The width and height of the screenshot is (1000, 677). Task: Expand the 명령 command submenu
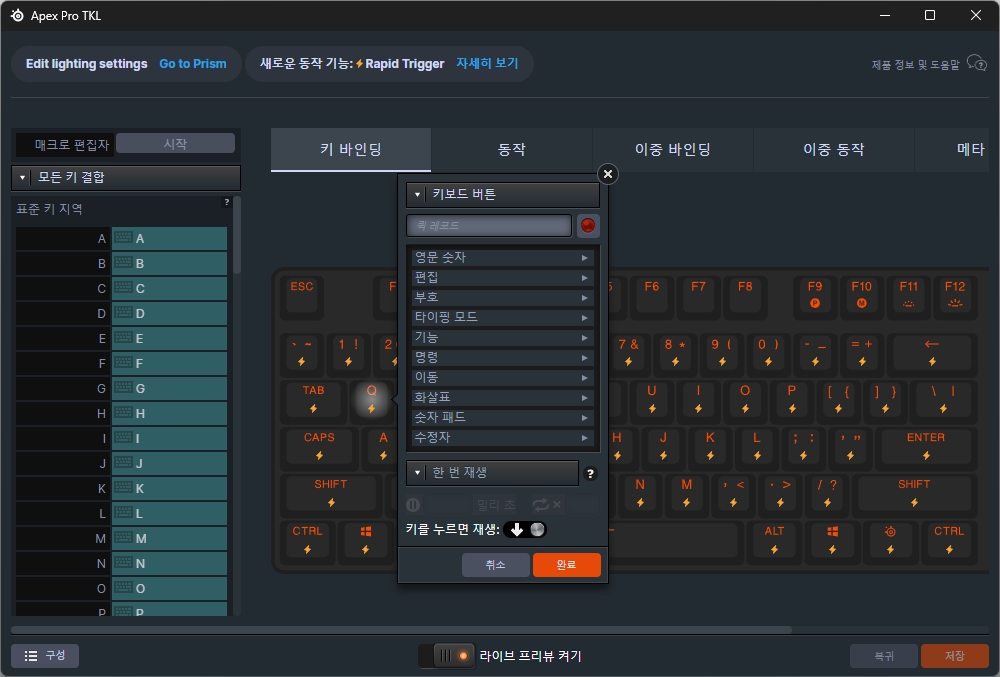click(503, 358)
